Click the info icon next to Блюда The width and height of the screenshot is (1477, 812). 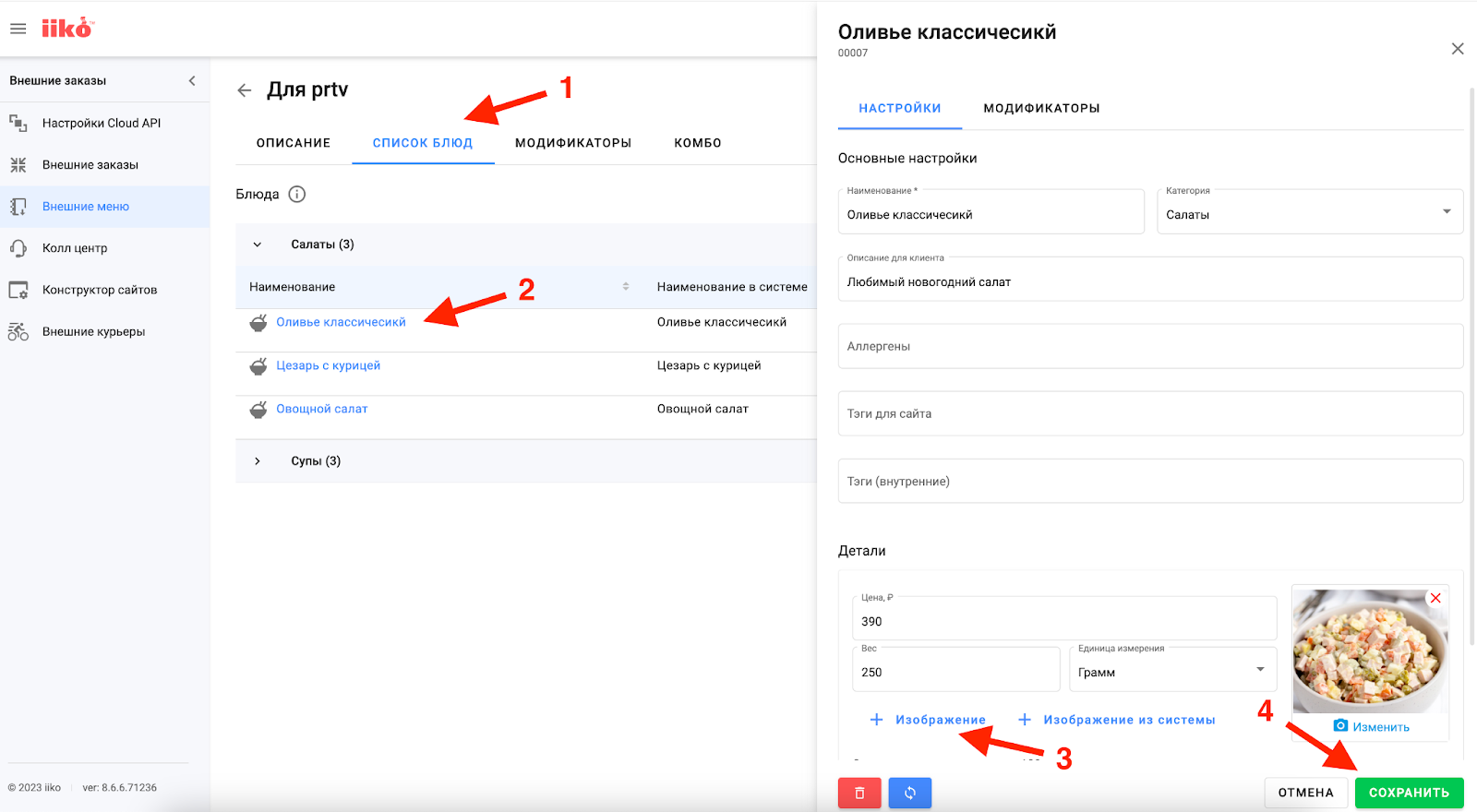pos(296,194)
